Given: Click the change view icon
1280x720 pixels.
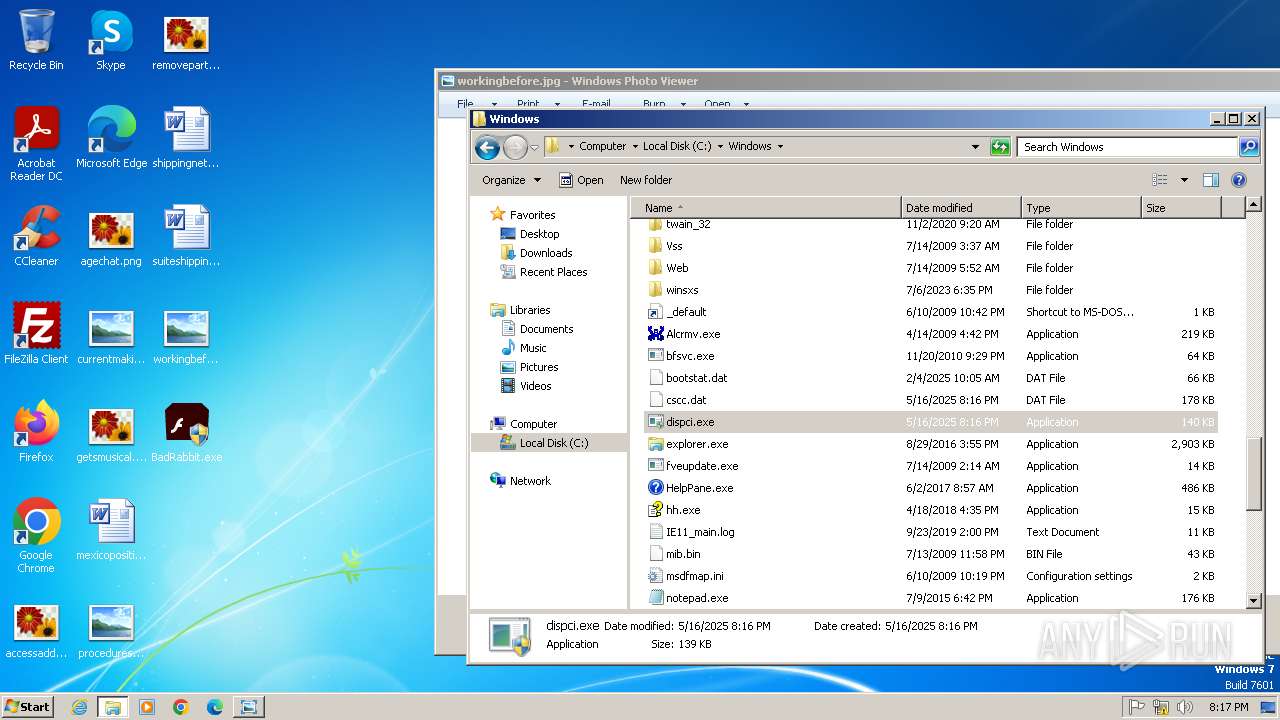Looking at the screenshot, I should click(1160, 180).
